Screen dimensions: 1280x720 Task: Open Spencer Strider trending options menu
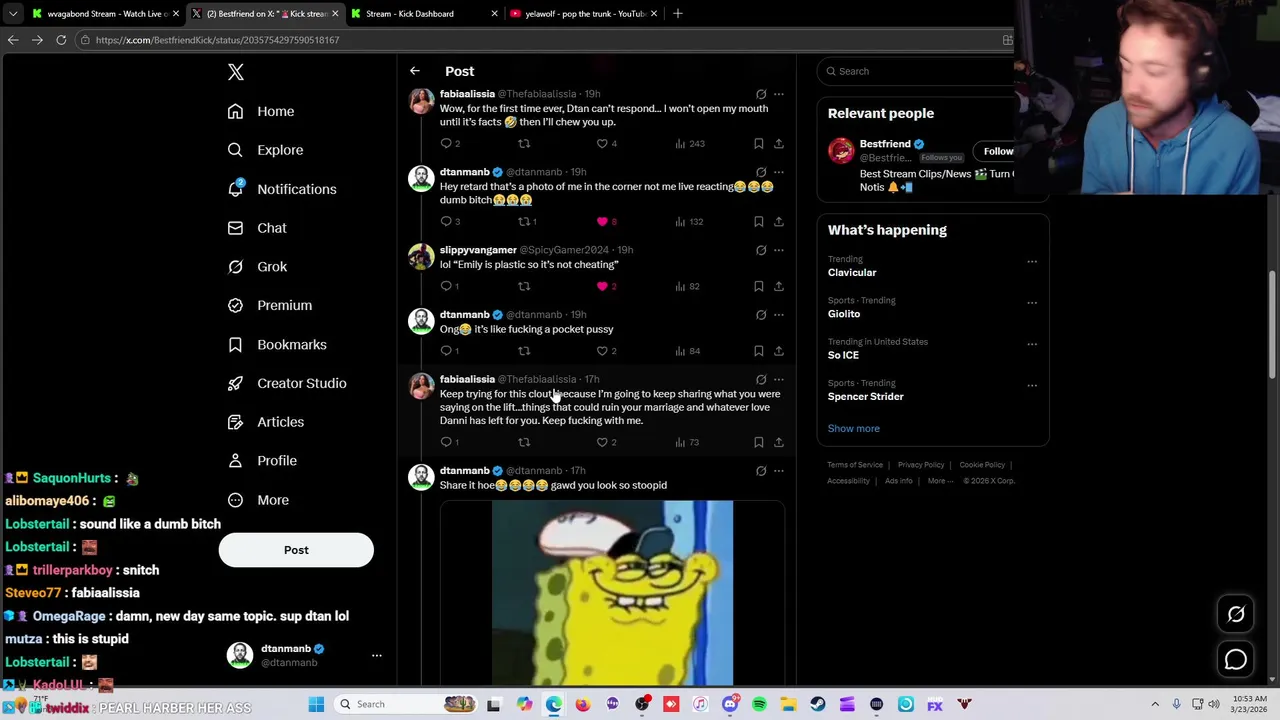1032,385
